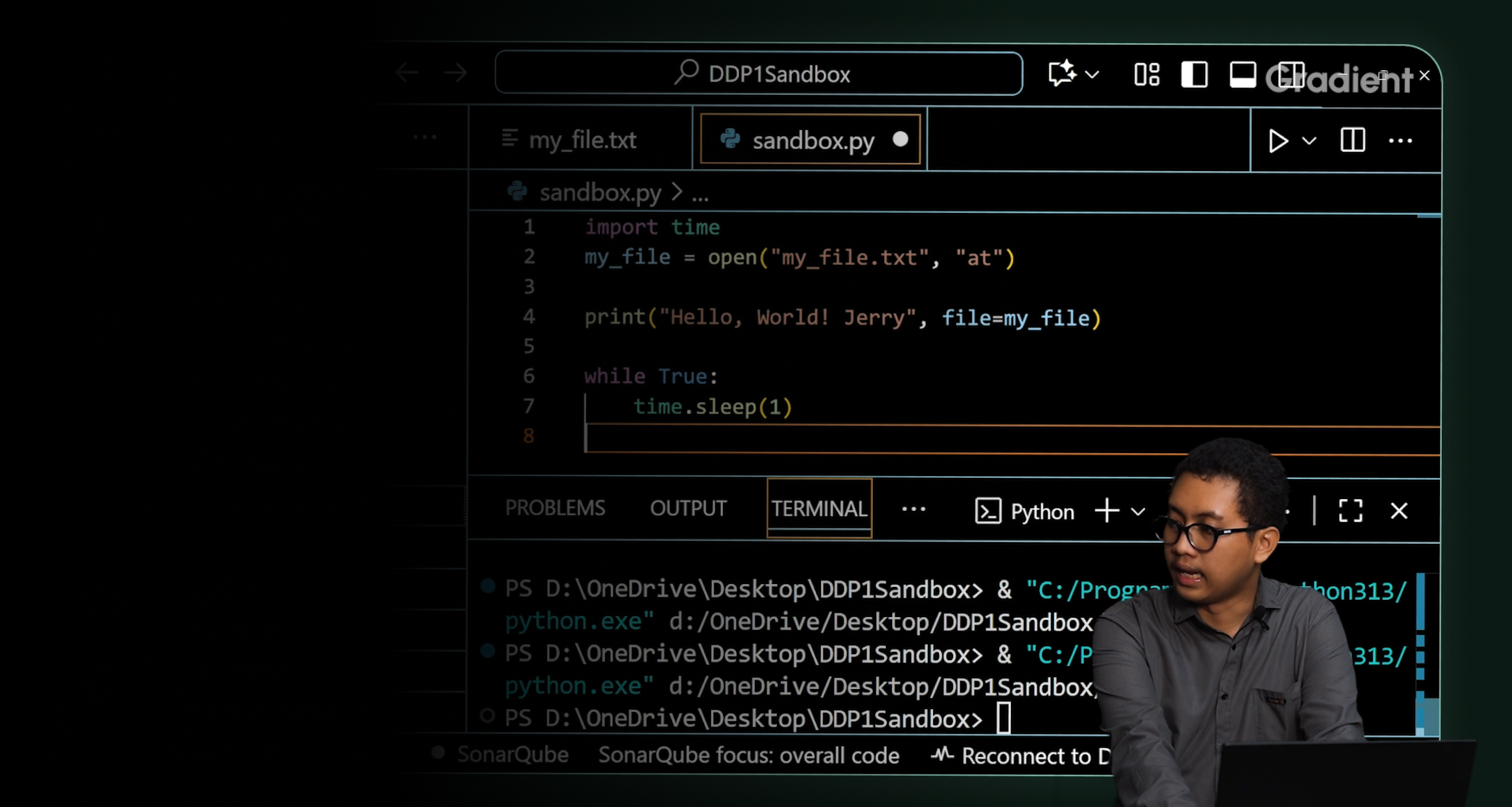
Task: Open the Customize Layout icon
Action: 1147,74
